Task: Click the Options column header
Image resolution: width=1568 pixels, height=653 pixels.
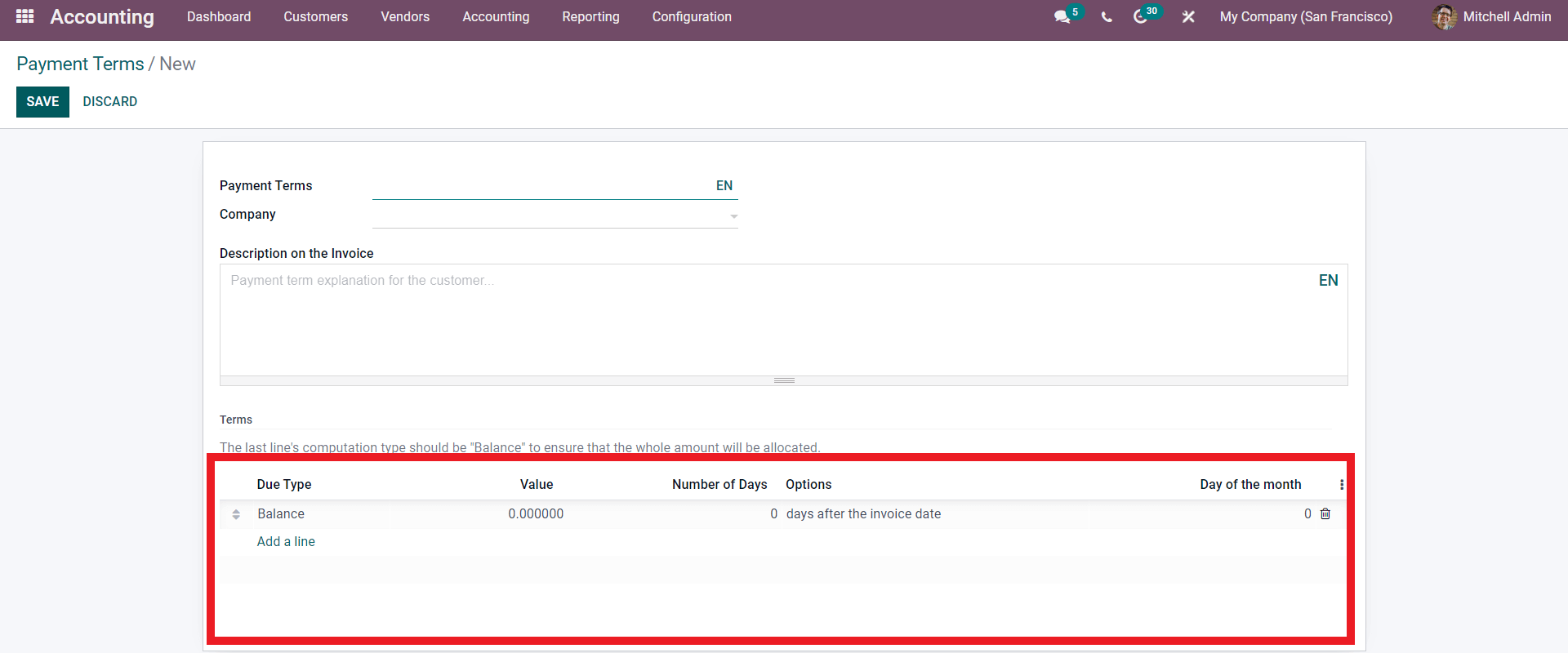Action: tap(808, 484)
